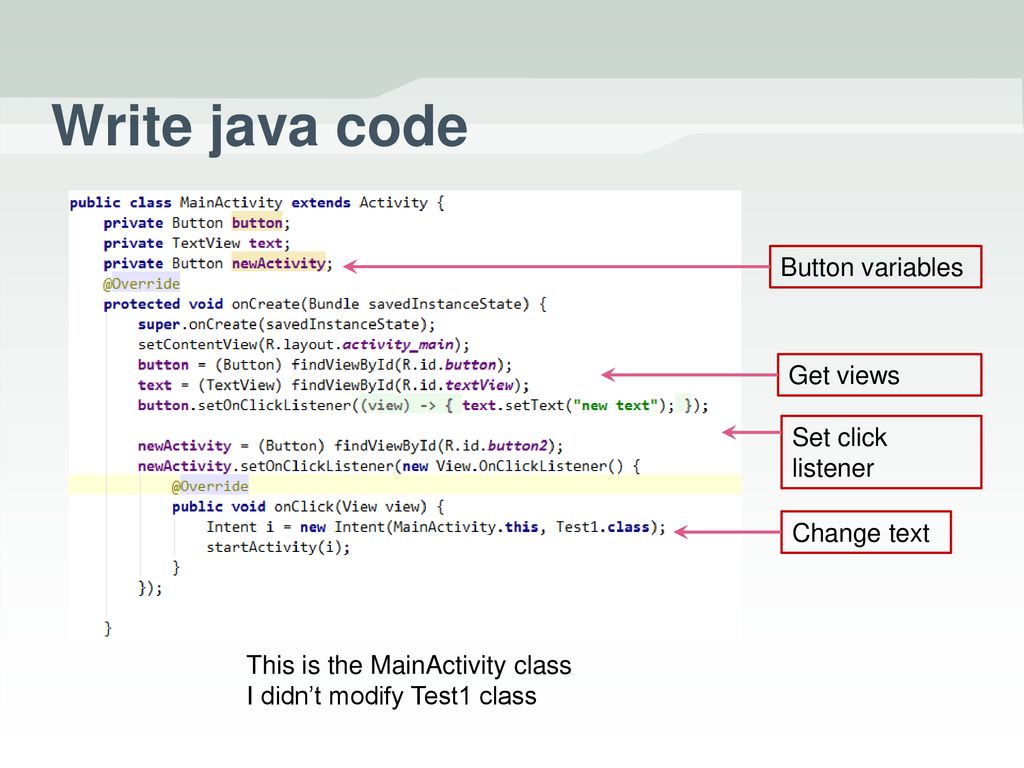Click the line 'startActivity(i);'

pos(278,547)
